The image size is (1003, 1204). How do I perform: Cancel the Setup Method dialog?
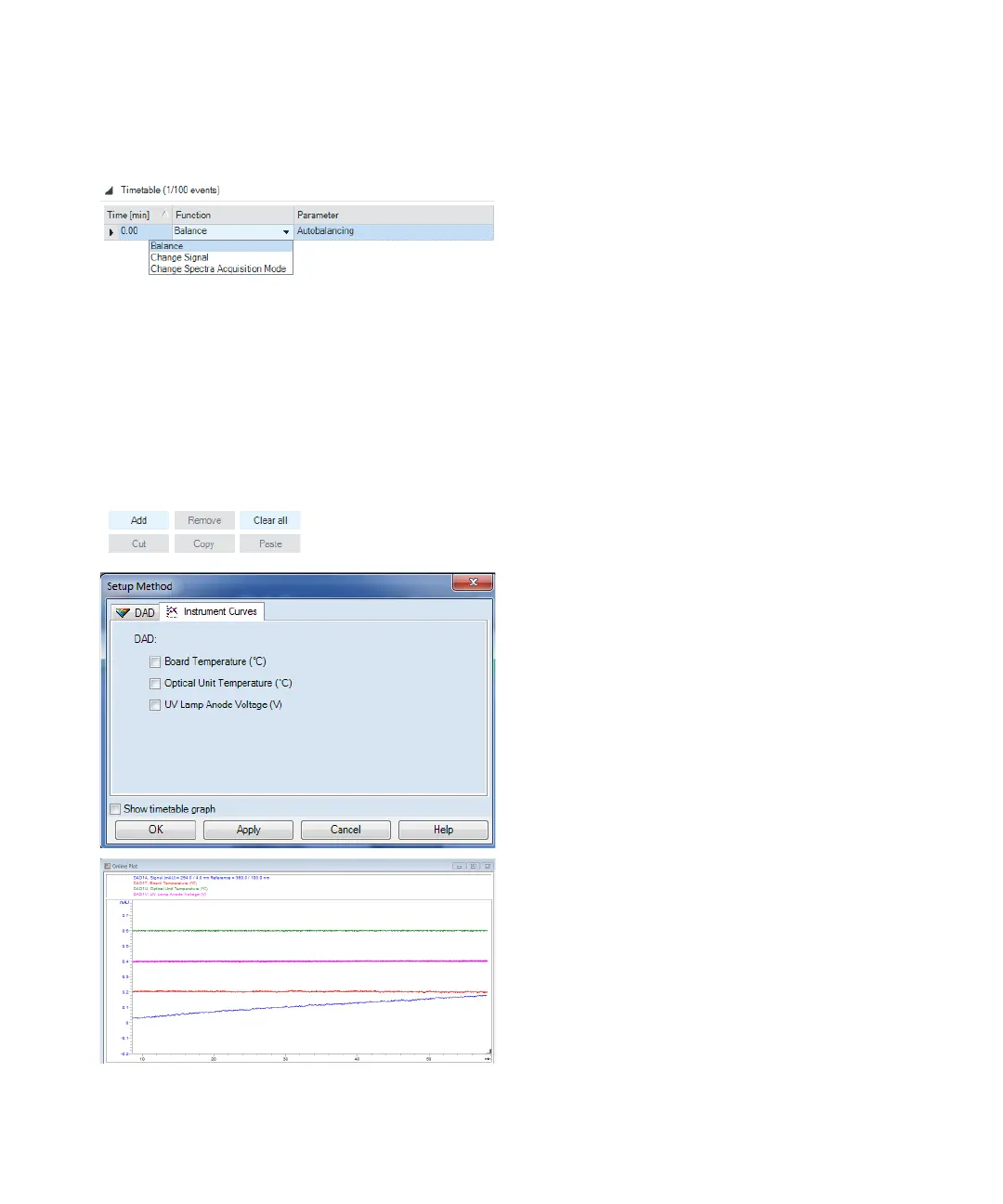point(345,830)
